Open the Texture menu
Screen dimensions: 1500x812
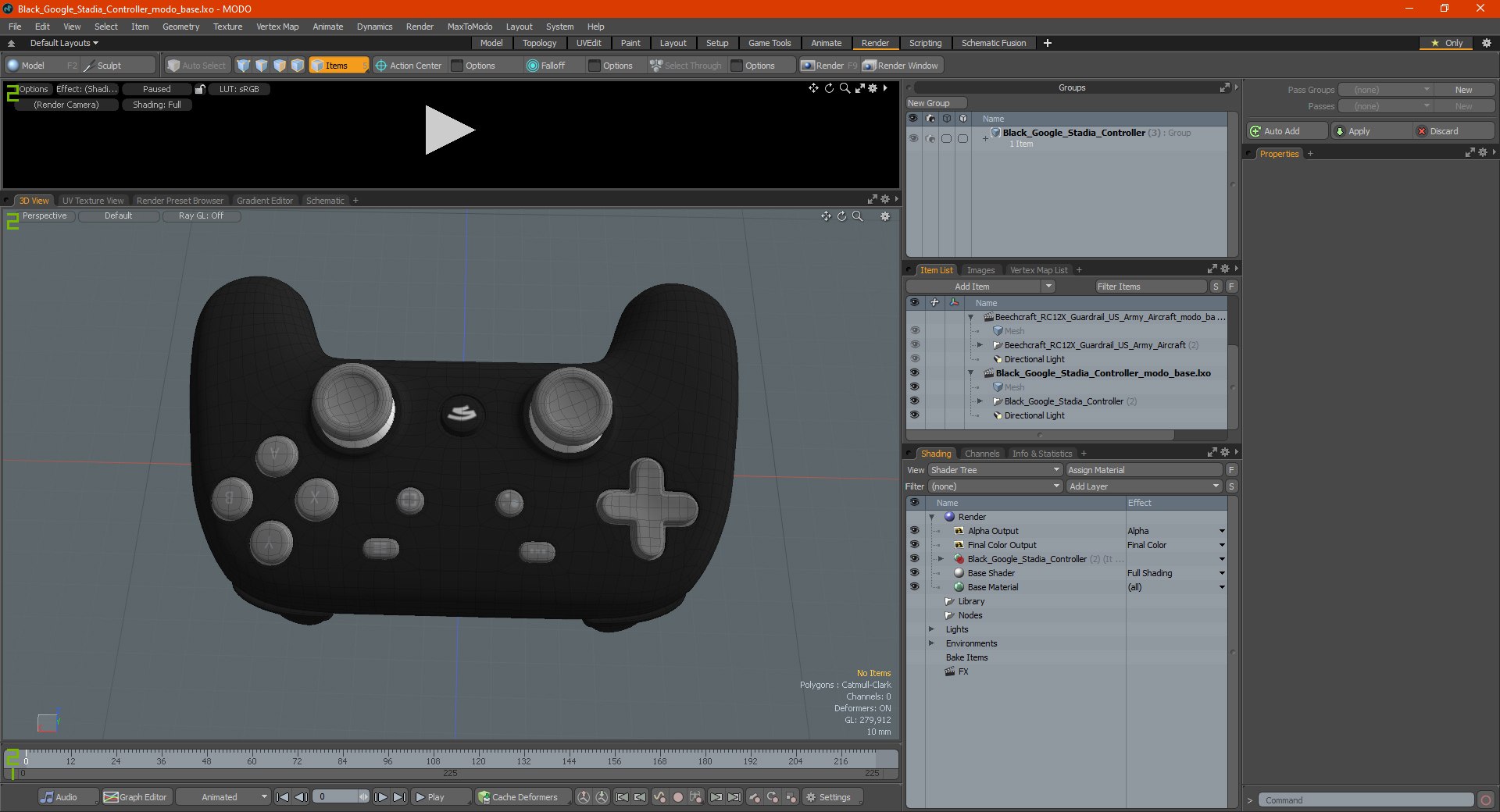tap(227, 27)
